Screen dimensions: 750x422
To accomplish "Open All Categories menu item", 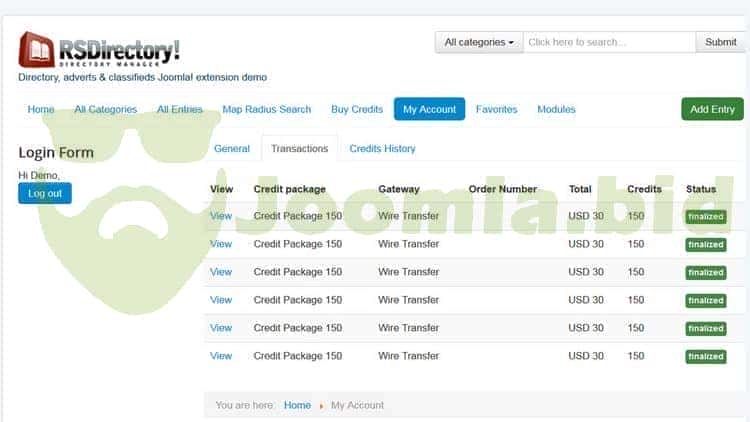I will pos(105,109).
